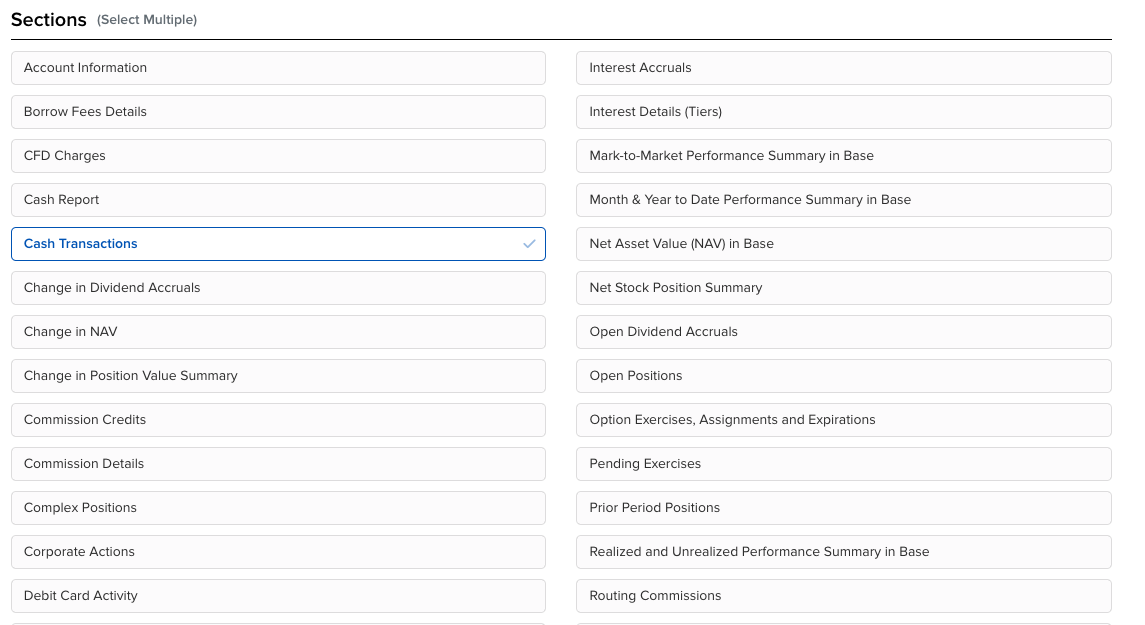Image resolution: width=1145 pixels, height=625 pixels.
Task: Select the Routing Commissions section
Action: coord(843,596)
